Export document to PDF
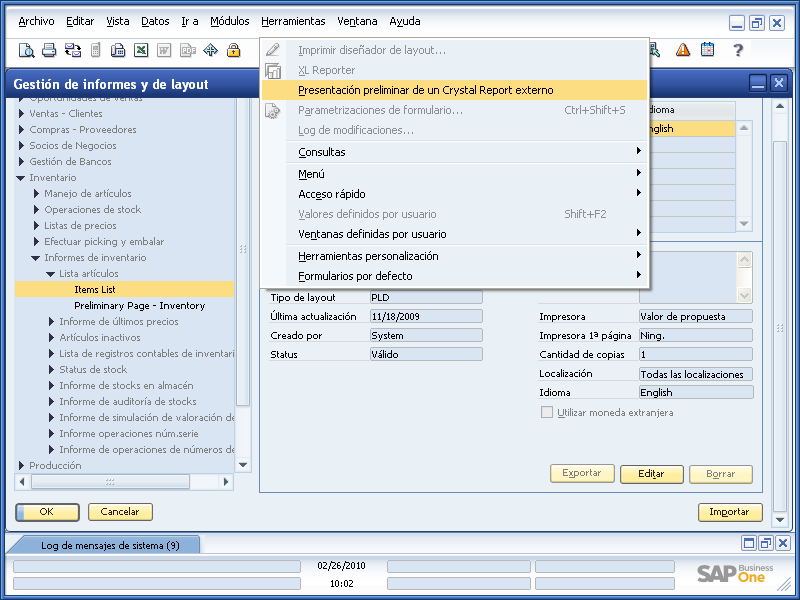 click(x=187, y=49)
